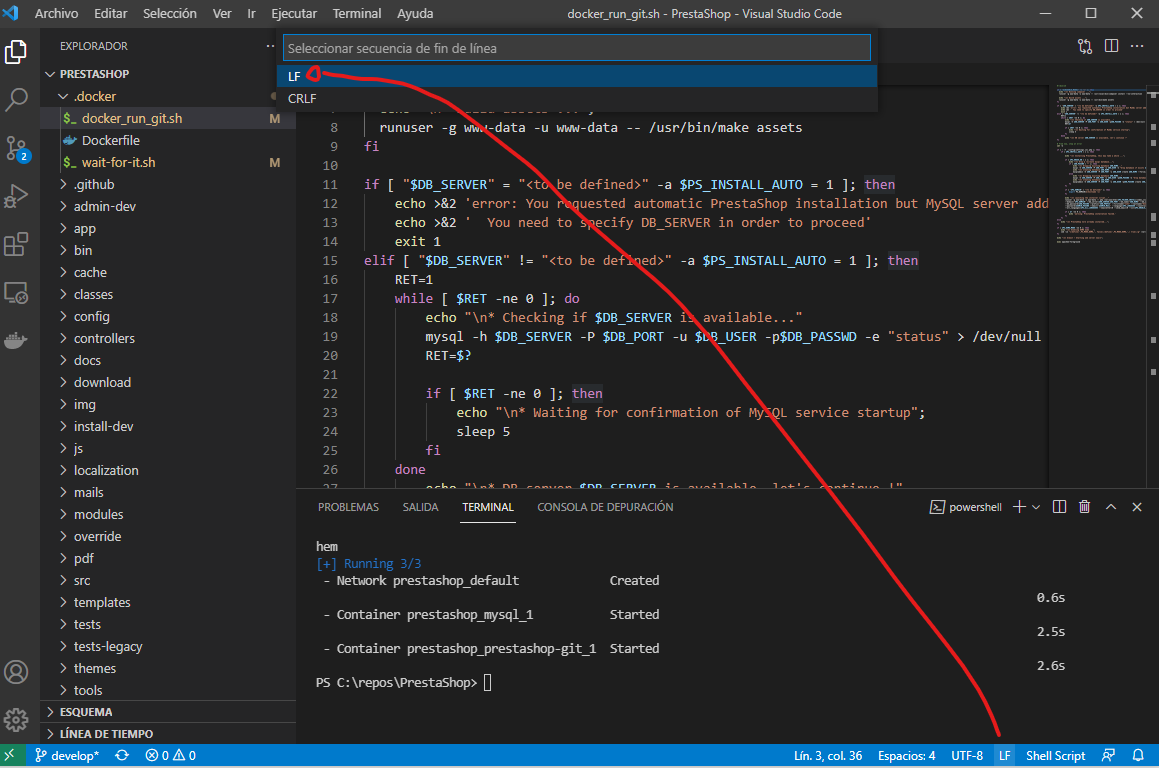The height and width of the screenshot is (768, 1159).
Task: Open the Run and Debug view
Action: (x=16, y=196)
